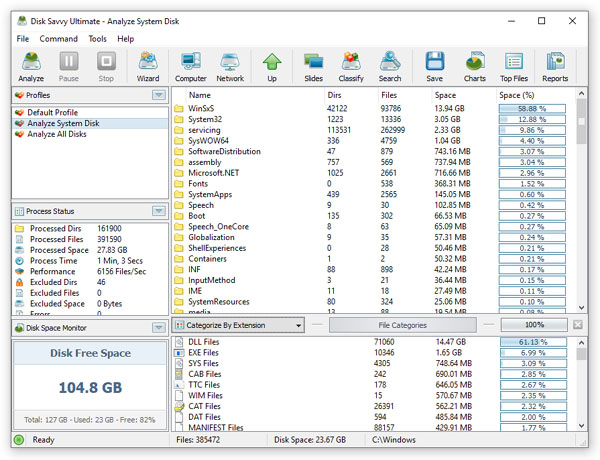Click the System32 12.88 % space bar
Screen dimensions: 600x460
532,119
